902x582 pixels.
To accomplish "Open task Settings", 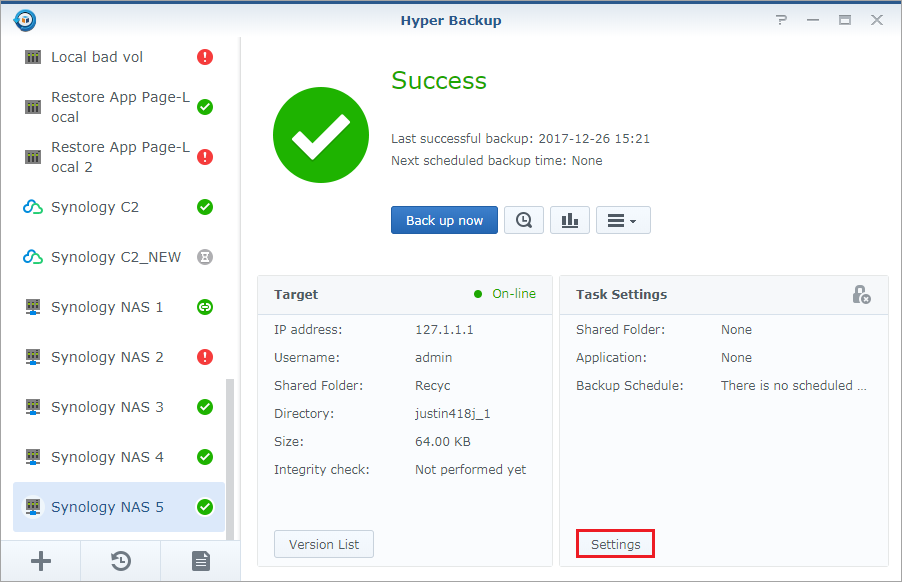I will click(614, 543).
